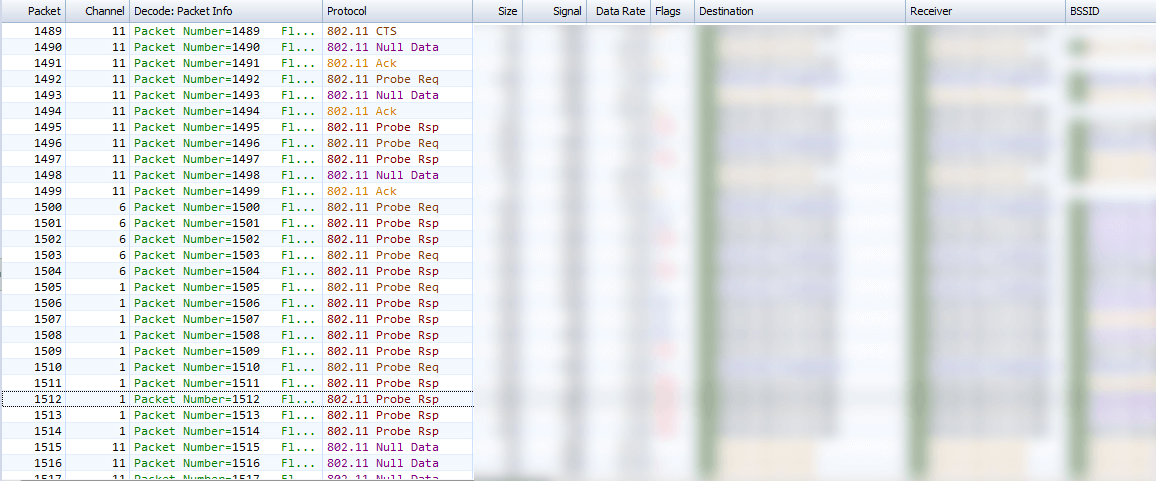
Task: Click the Signal column header
Action: [x=554, y=11]
